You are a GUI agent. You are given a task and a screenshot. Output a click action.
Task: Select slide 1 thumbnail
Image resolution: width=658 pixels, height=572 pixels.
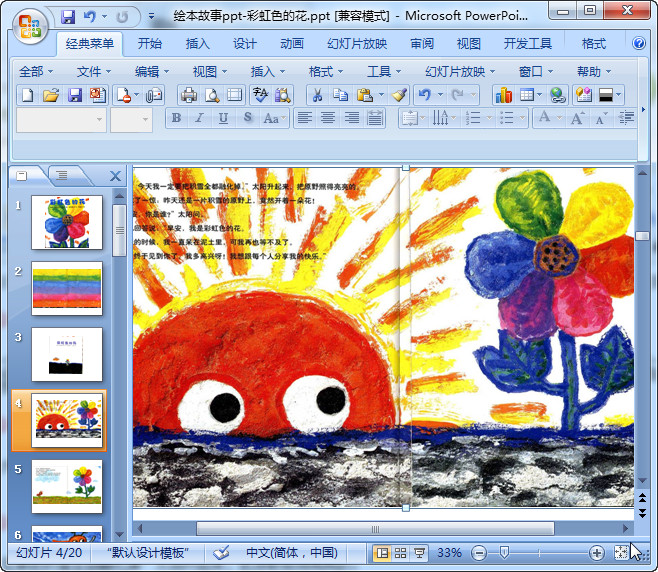[67, 223]
